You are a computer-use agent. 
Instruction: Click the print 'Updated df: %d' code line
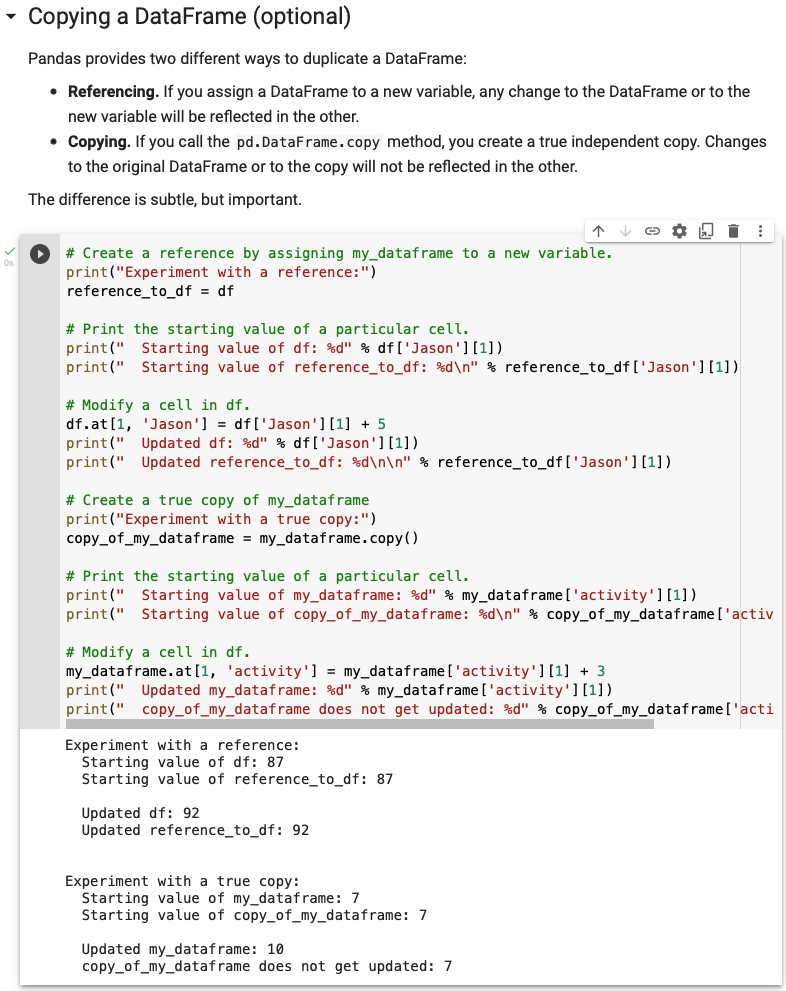pos(242,443)
